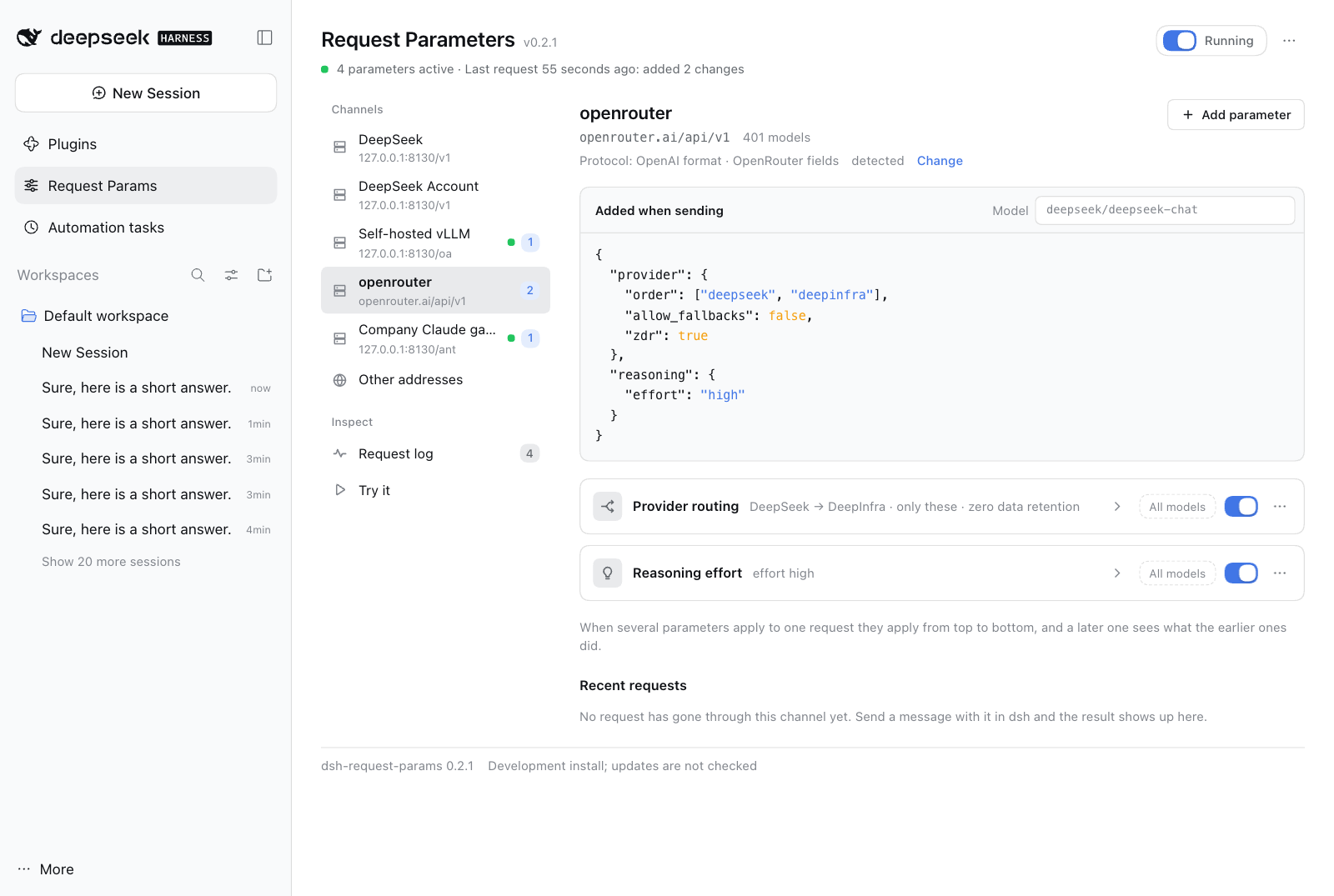Screen dimensions: 1334x896
Task: Open Other addresses globe icon
Action: click(x=340, y=380)
